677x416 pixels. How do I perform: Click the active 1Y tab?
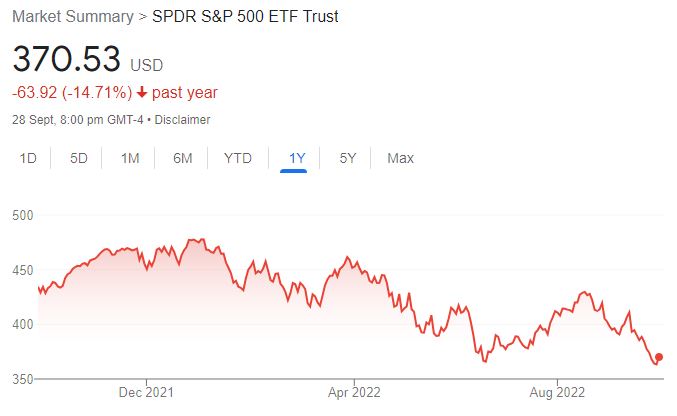[297, 158]
